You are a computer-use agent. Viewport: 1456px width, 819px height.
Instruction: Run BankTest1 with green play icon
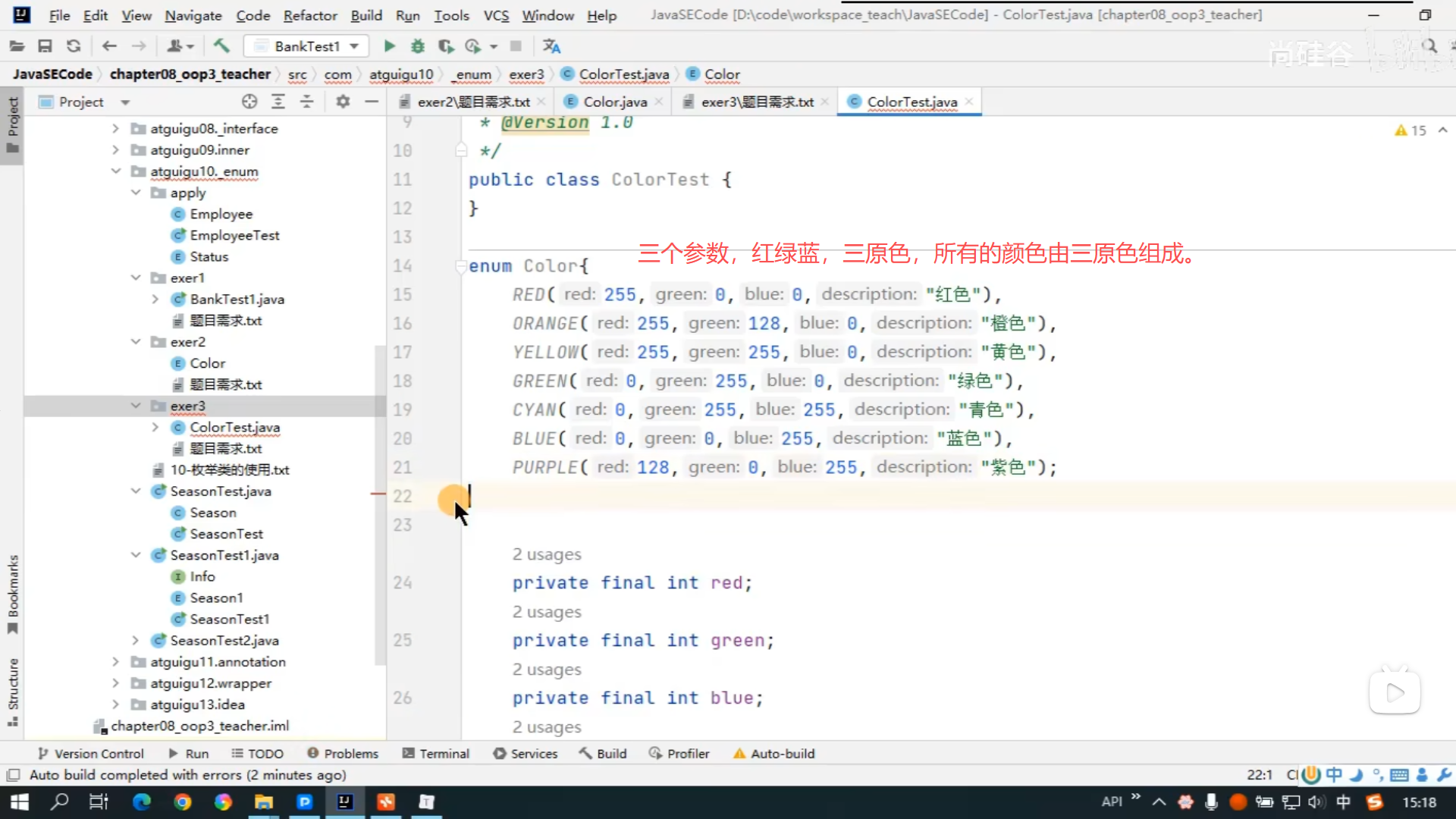[x=389, y=46]
